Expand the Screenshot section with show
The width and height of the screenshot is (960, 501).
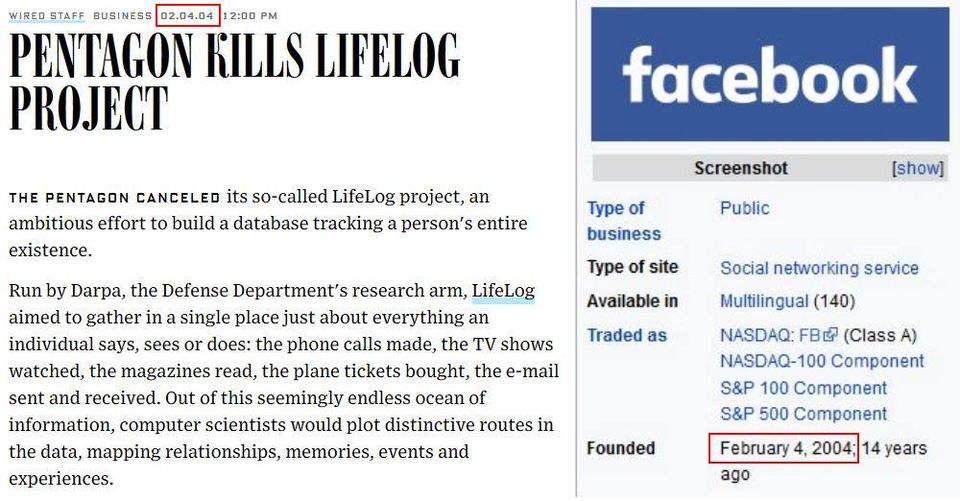point(918,168)
